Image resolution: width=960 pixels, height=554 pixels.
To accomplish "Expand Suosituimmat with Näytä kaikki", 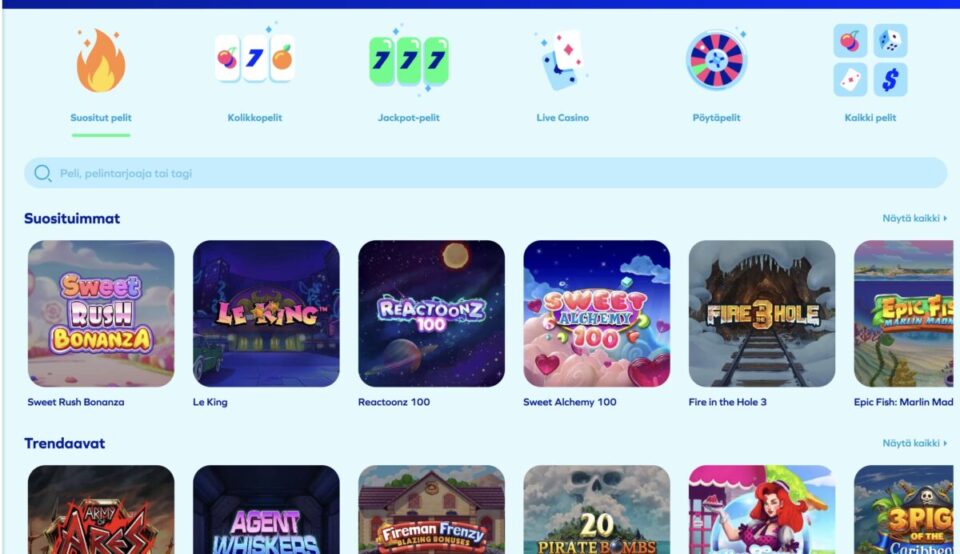I will click(915, 218).
